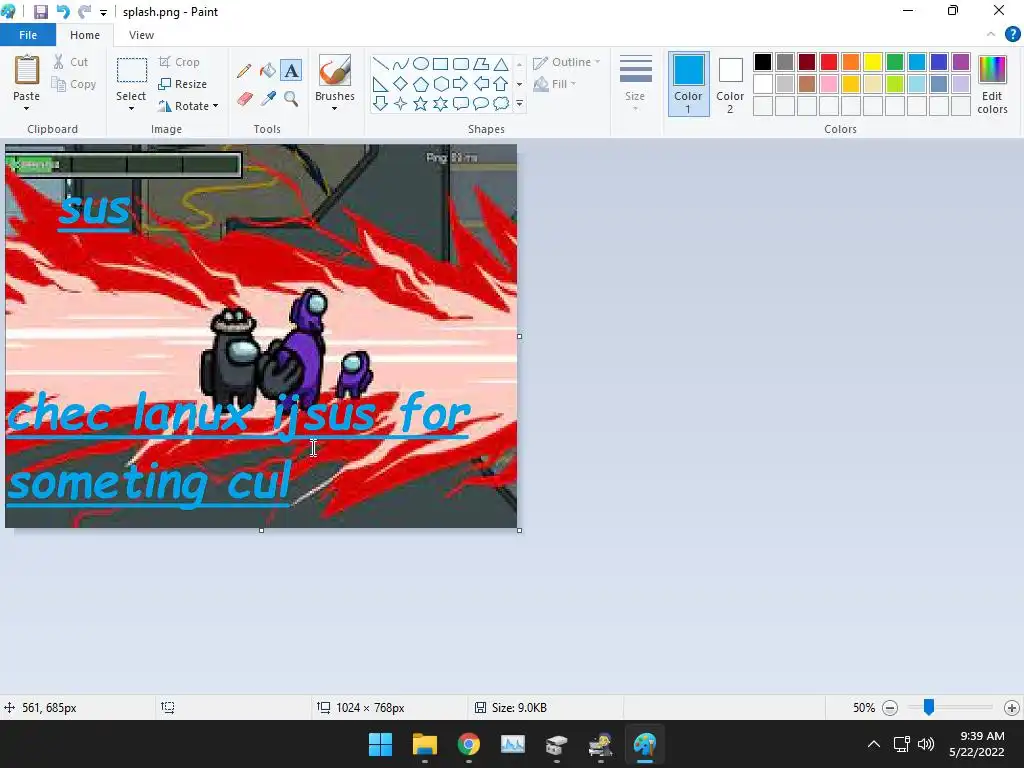
Task: Pick the red color swatch
Action: click(x=829, y=62)
